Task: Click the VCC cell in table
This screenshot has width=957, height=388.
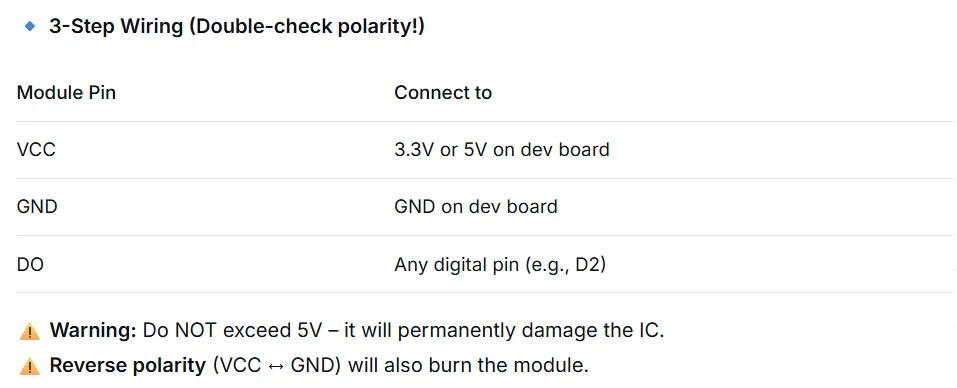Action: 36,149
